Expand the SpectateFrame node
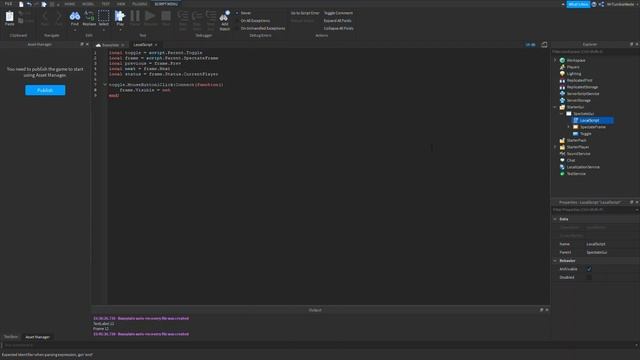Screen dimensions: 640x360 (569, 127)
